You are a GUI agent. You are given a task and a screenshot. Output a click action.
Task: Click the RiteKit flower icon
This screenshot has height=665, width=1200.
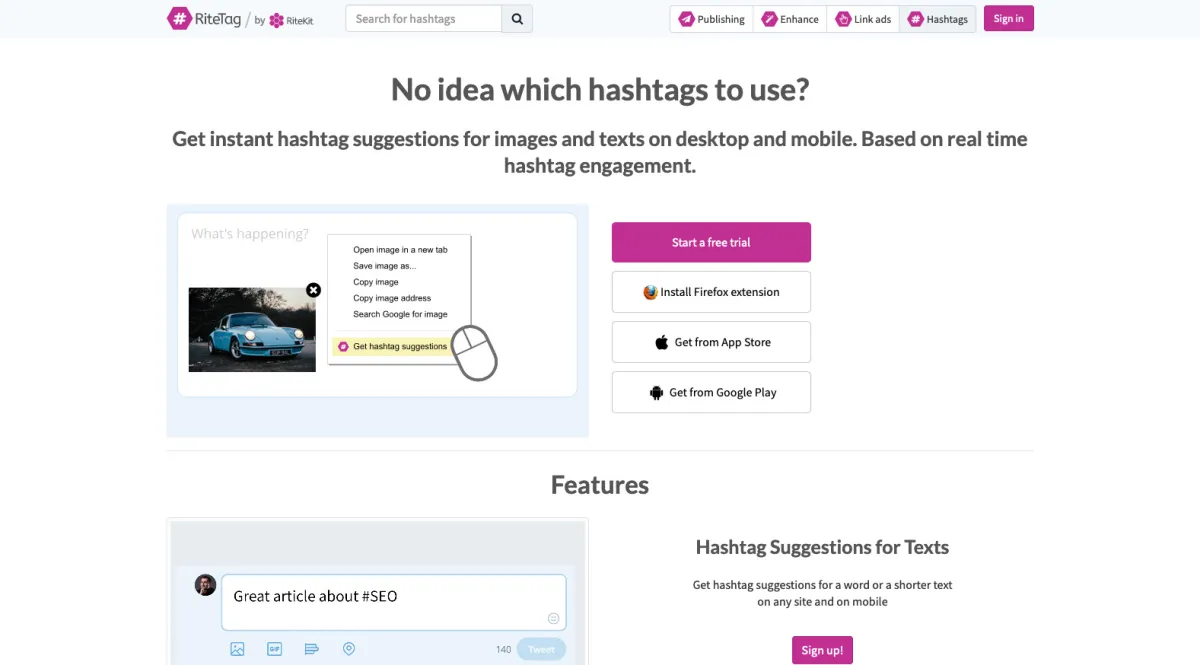point(276,19)
